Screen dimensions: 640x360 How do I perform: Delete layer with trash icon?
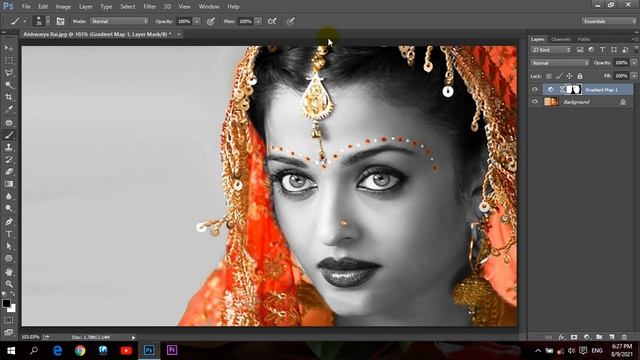624,337
